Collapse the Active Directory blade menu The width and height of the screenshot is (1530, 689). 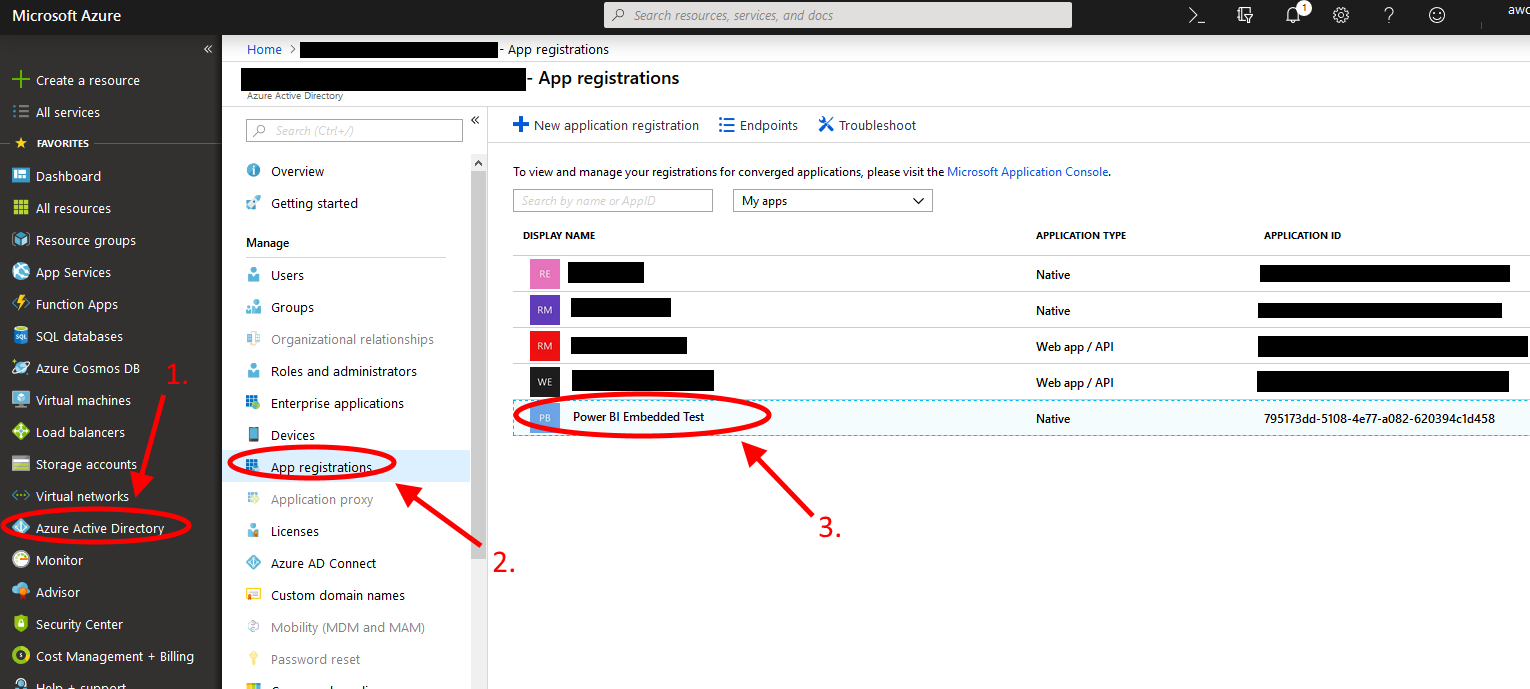(x=475, y=120)
